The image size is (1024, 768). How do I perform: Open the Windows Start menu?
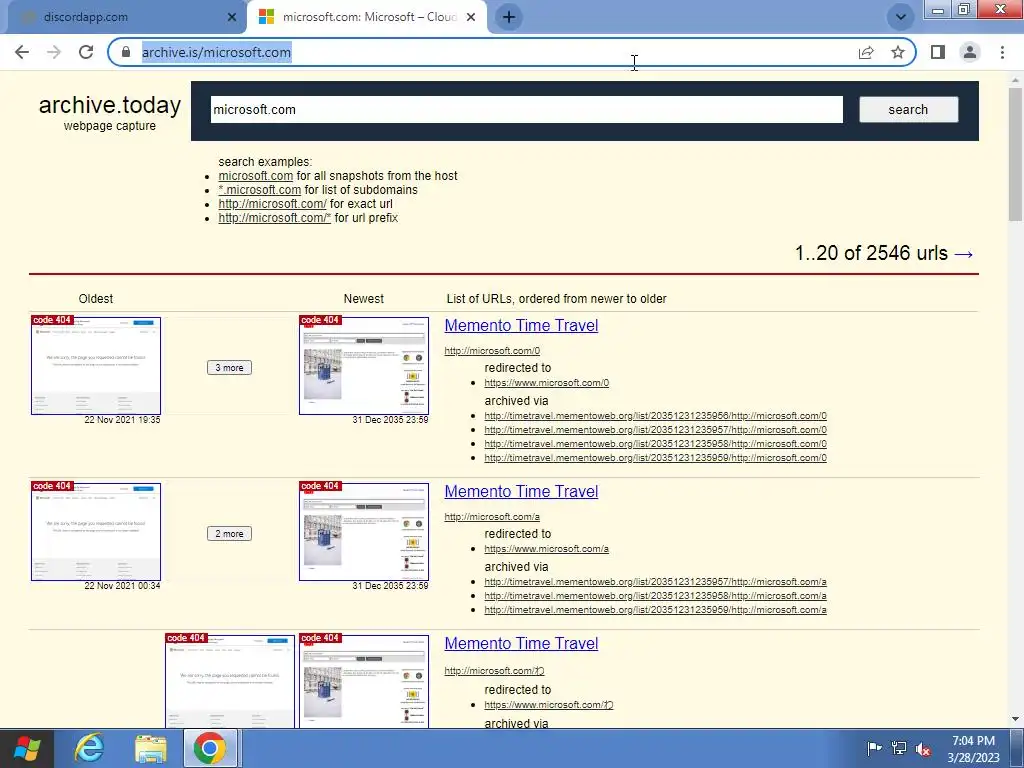27,748
